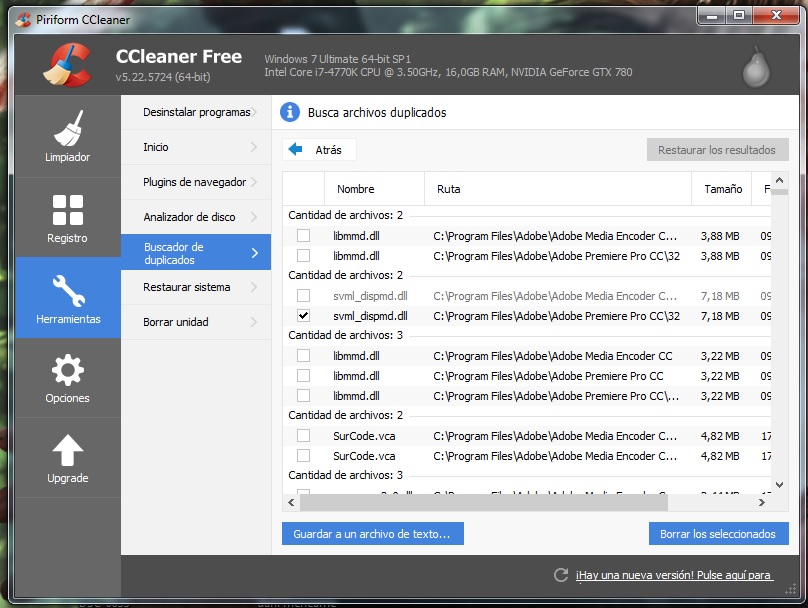Viewport: 808px width, 608px height.
Task: Open Desinstalar programas tool
Action: point(196,112)
